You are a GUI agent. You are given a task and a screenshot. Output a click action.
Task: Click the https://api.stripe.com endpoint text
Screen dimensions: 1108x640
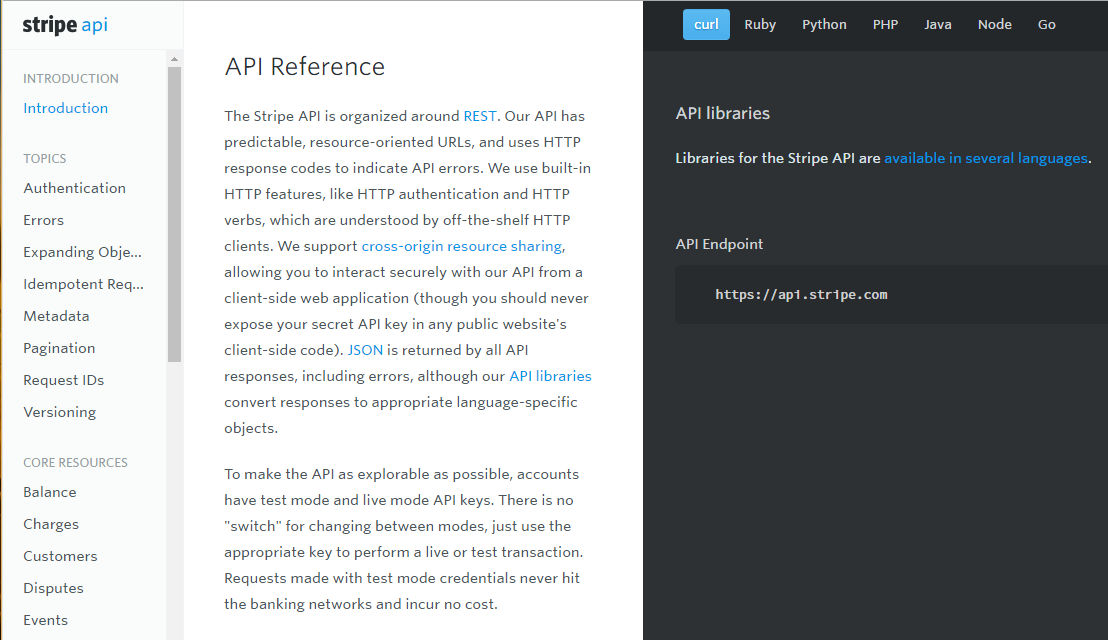(x=801, y=295)
